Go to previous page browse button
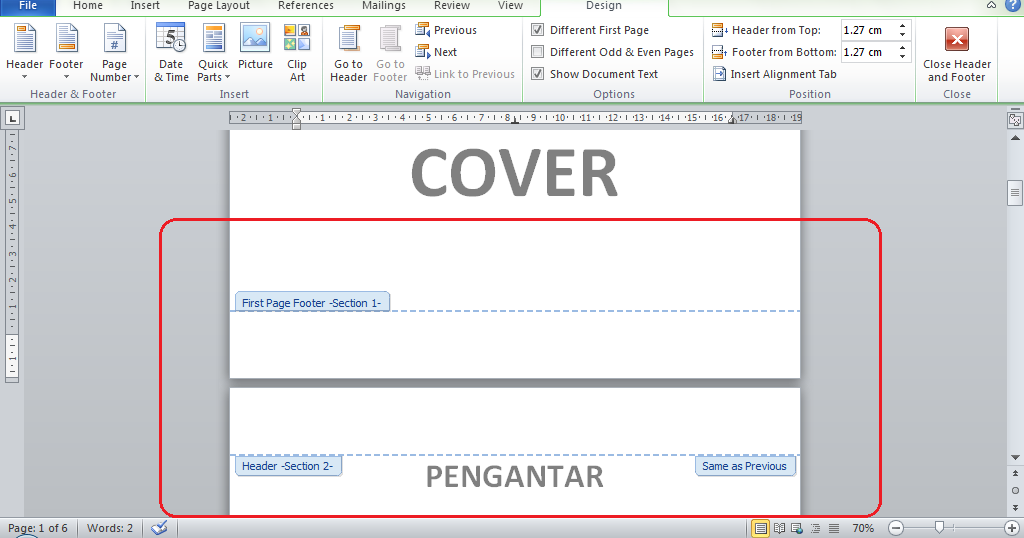This screenshot has width=1024, height=538. pyautogui.click(x=1015, y=473)
